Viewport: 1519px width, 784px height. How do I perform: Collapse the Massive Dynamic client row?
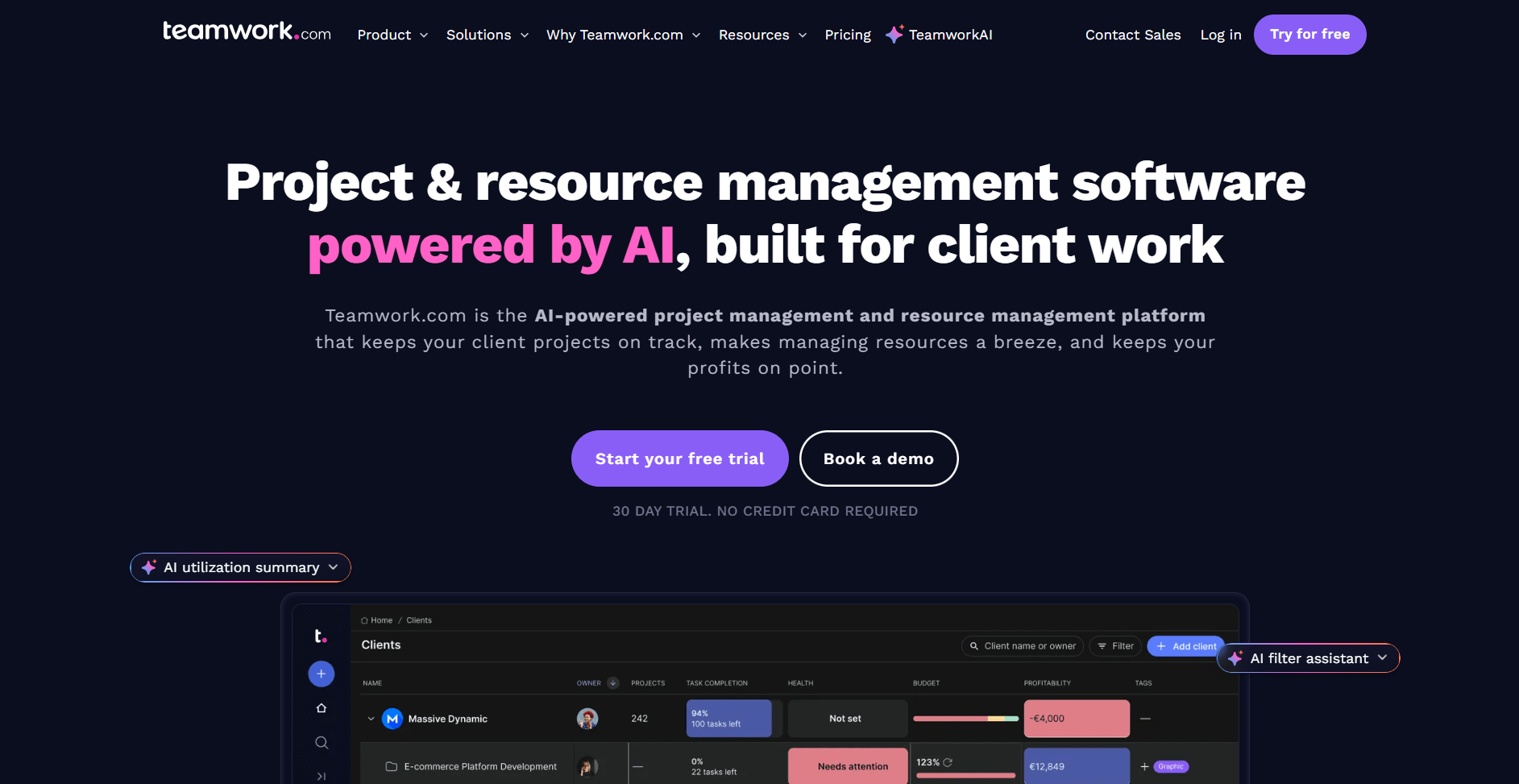[x=371, y=719]
